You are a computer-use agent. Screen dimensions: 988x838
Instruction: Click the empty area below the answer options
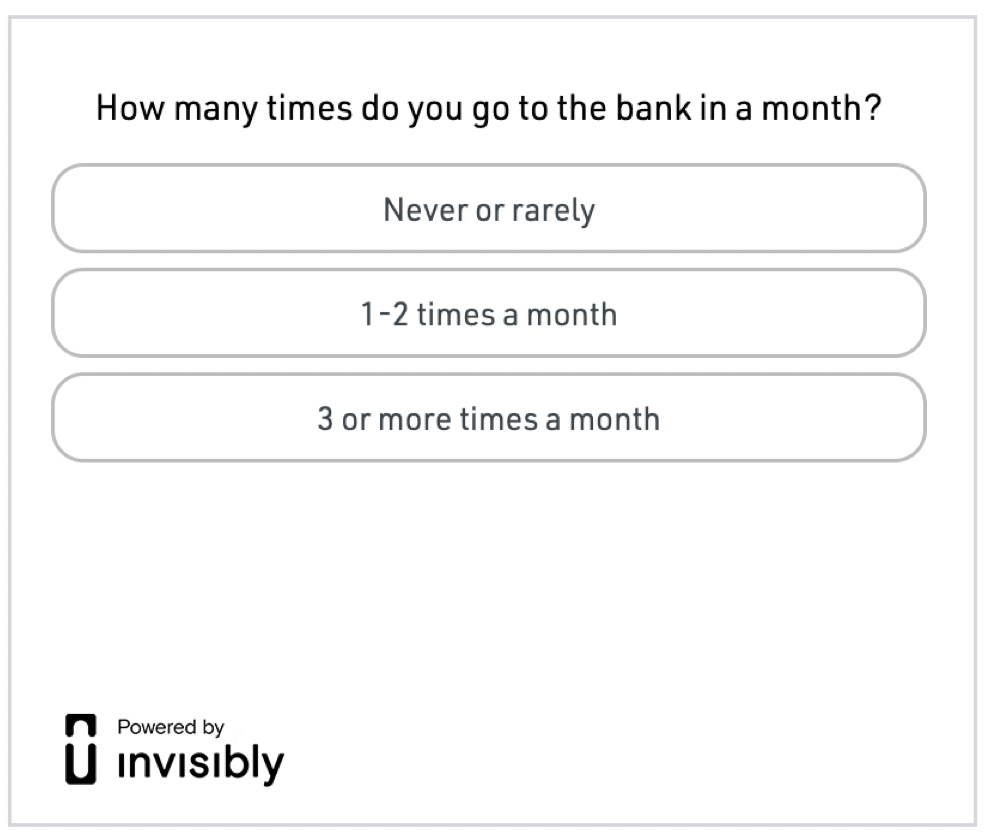tap(489, 580)
